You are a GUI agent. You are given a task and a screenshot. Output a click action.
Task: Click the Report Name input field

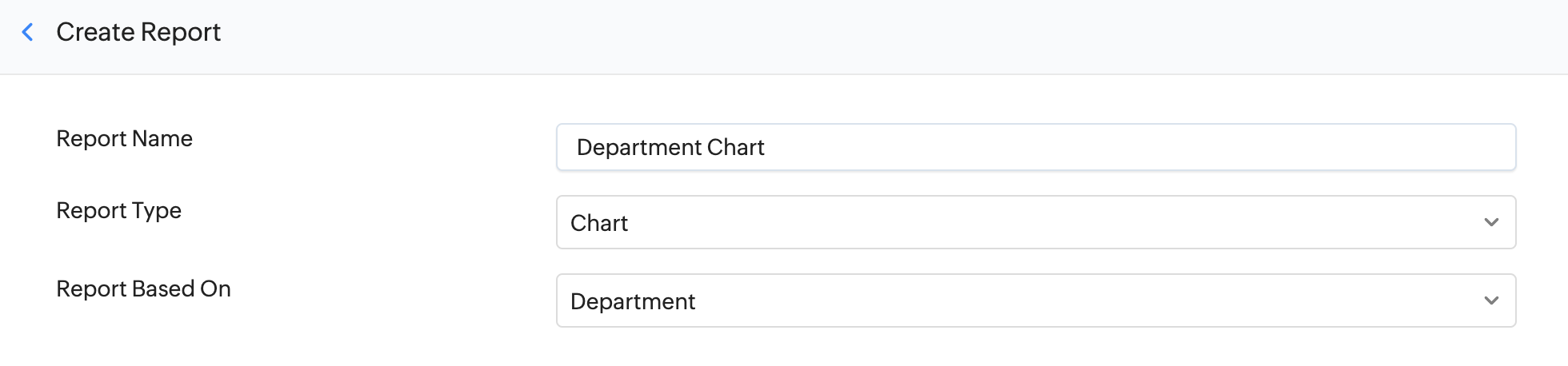1035,147
